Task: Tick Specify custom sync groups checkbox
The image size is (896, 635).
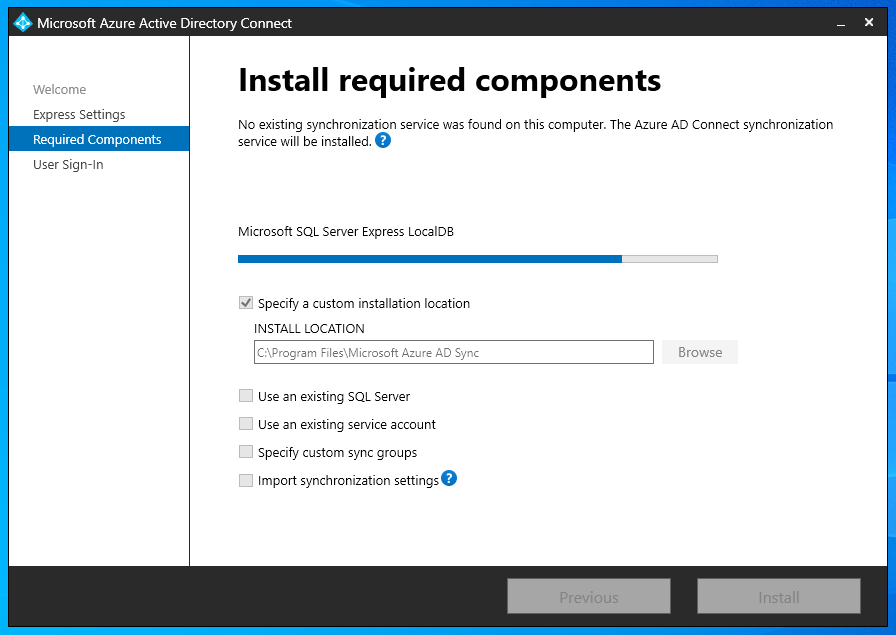Action: (246, 452)
